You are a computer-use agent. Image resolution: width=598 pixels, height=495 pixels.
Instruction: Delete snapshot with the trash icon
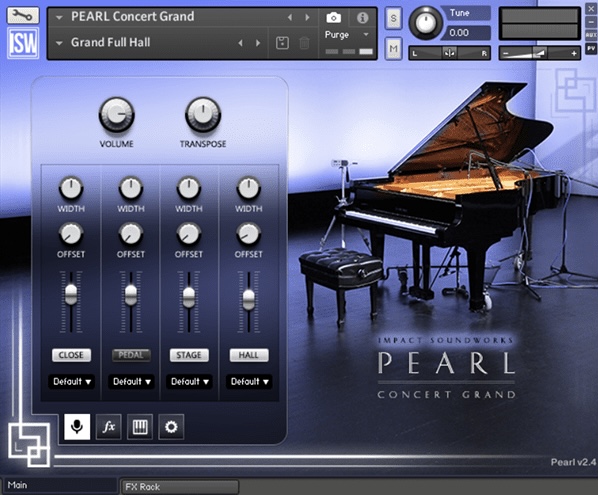click(x=304, y=43)
